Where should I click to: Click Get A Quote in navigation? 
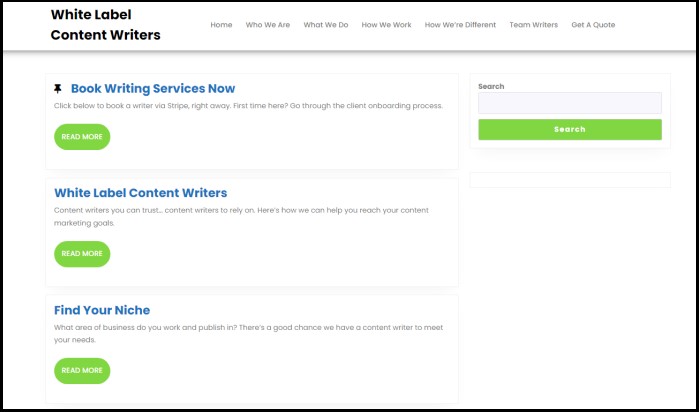pos(593,25)
